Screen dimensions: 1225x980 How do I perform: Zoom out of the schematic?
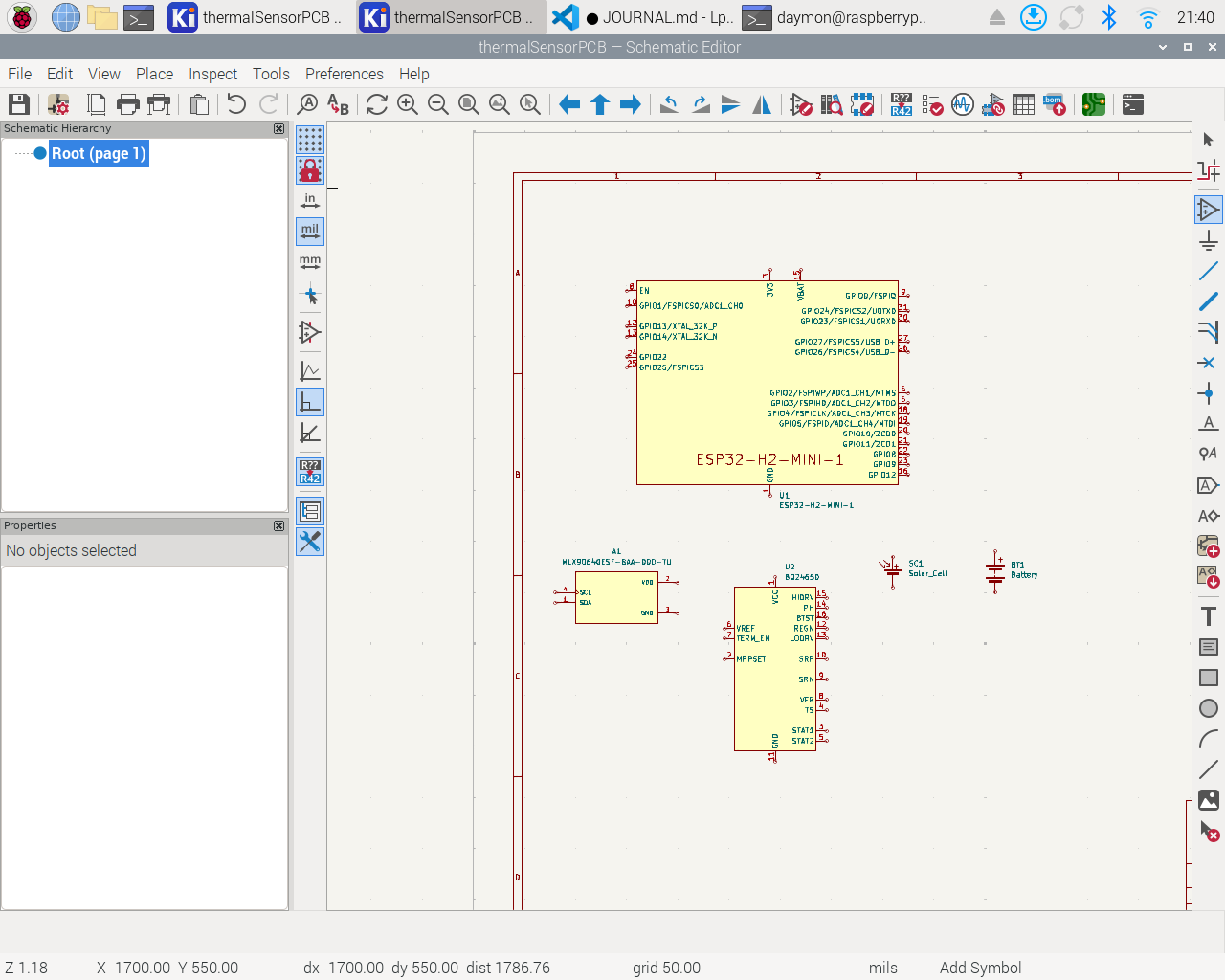pyautogui.click(x=438, y=104)
